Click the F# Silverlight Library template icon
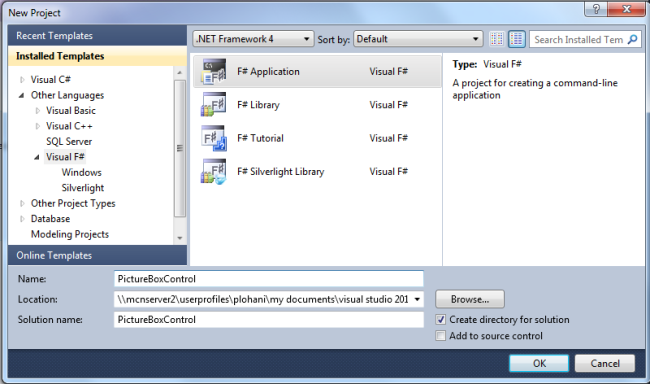The image size is (650, 384). (x=213, y=172)
